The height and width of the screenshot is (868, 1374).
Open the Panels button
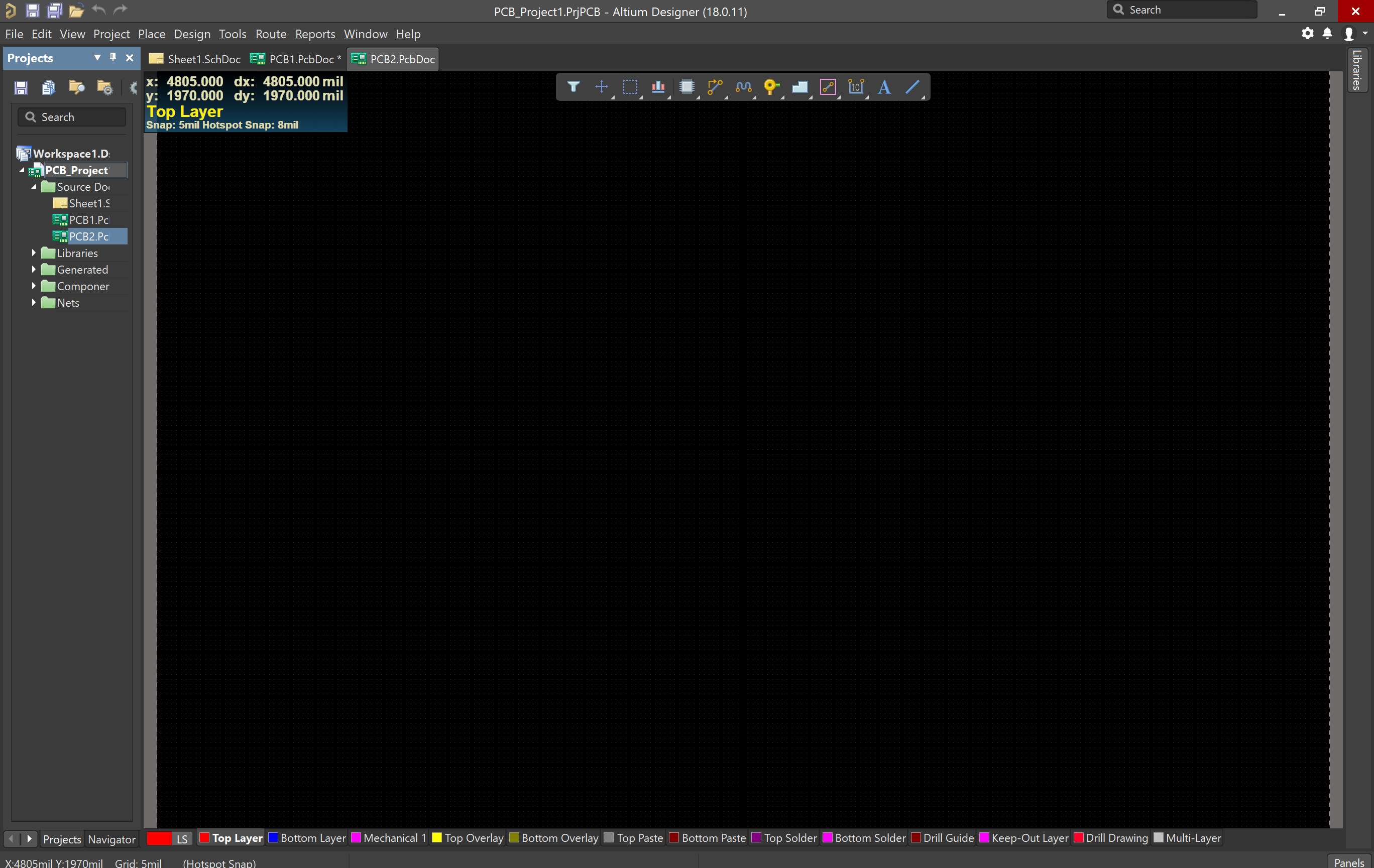point(1349,862)
